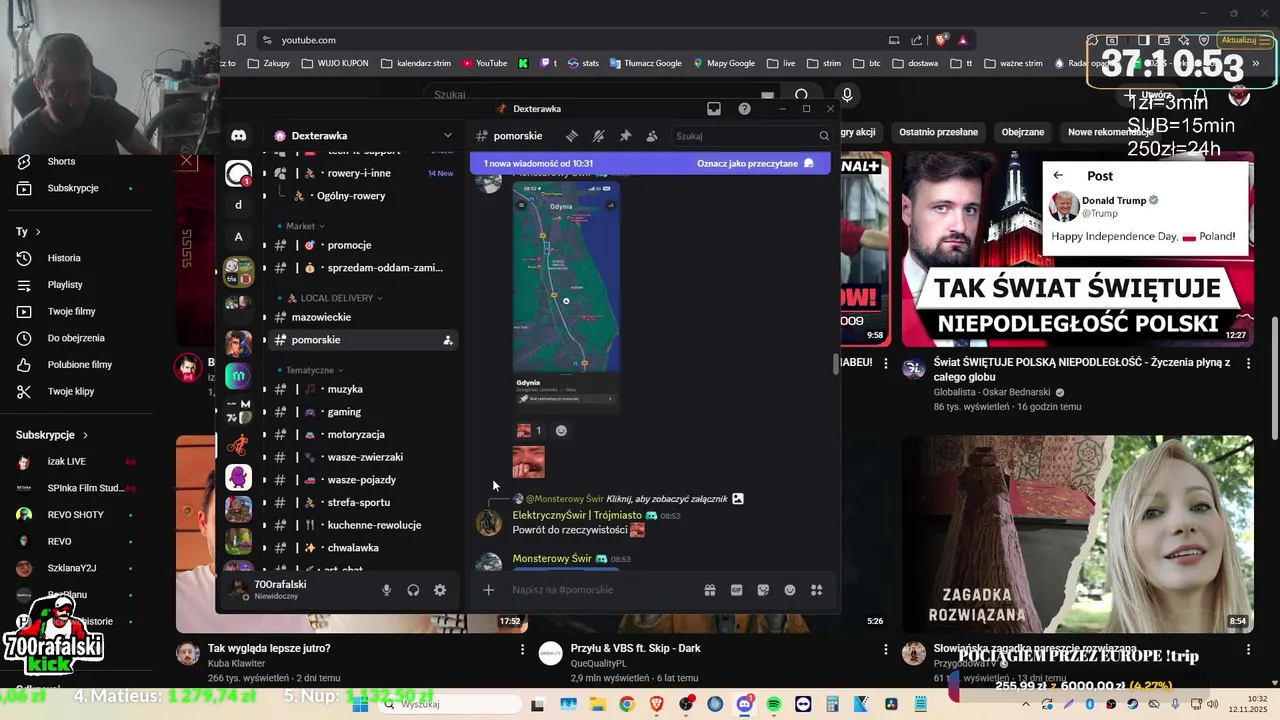Open server with the red notification badge
Screen dimensions: 1280x720
click(x=238, y=174)
